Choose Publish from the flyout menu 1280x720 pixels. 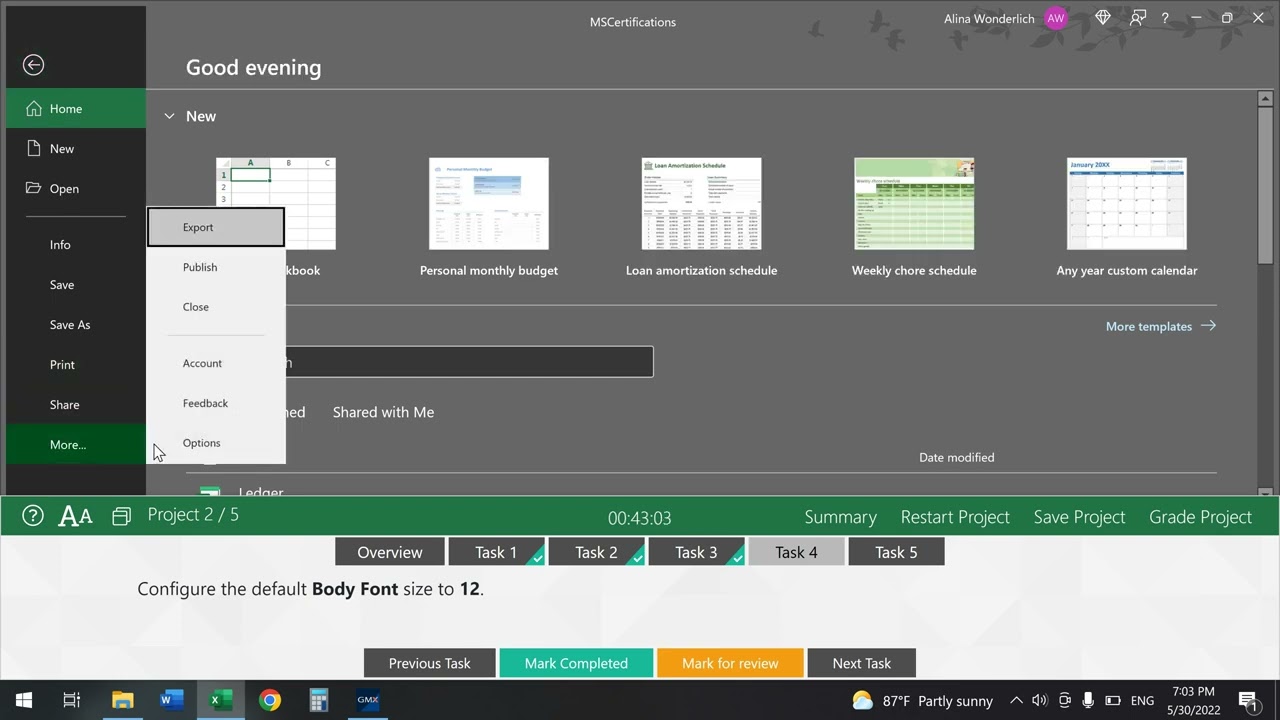click(216, 267)
